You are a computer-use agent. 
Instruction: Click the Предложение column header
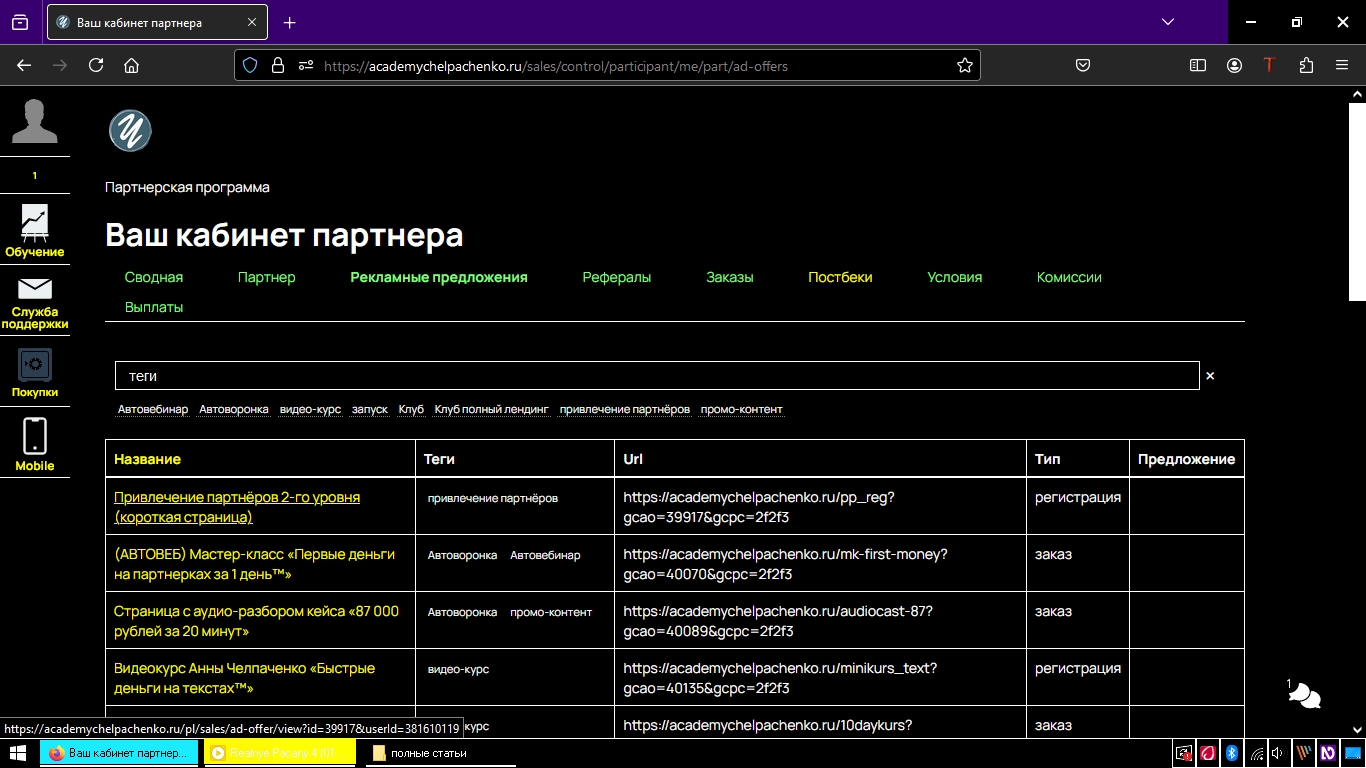(1187, 459)
